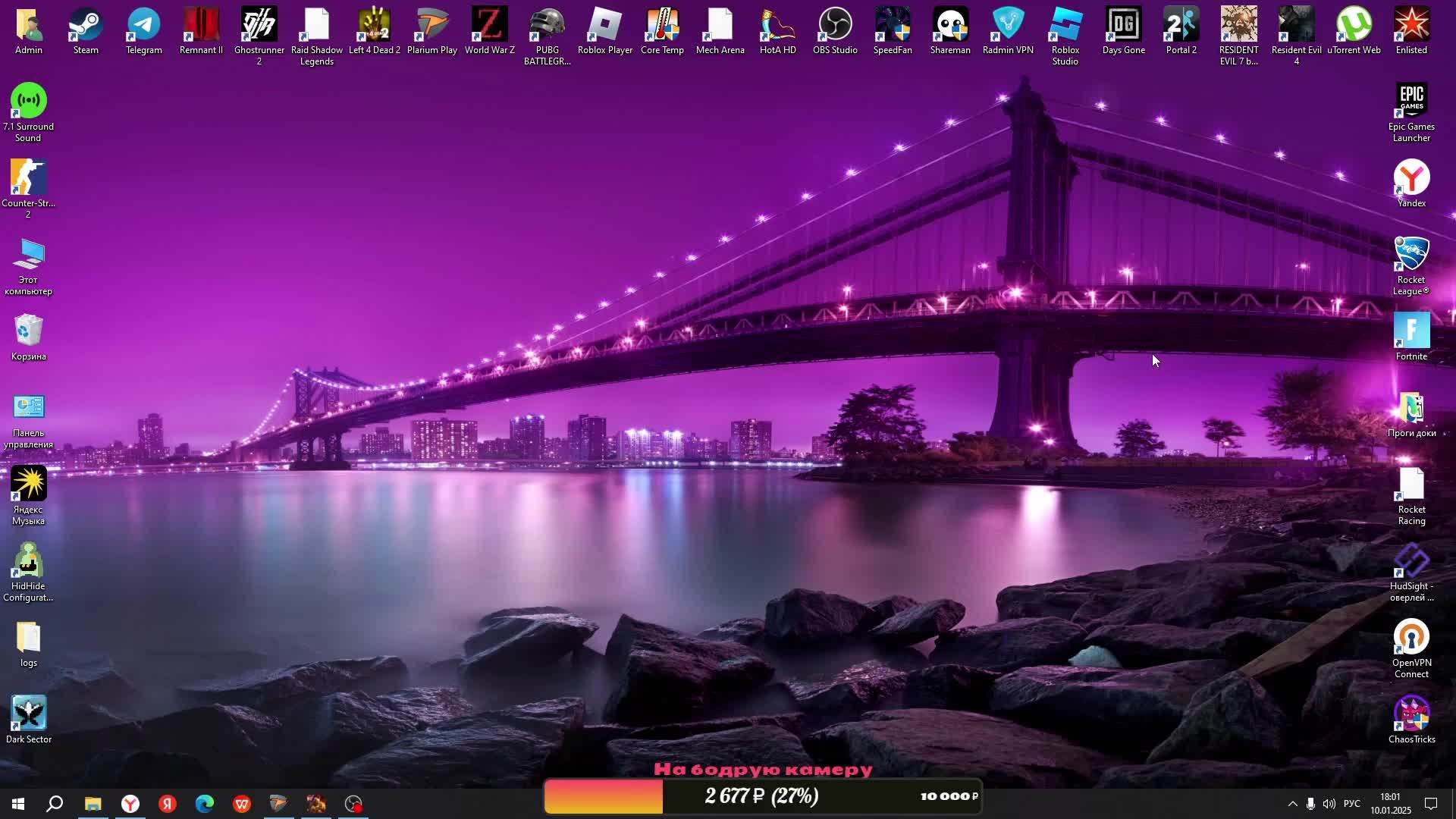
Task: Select the HotA HD icon
Action: pos(778,30)
